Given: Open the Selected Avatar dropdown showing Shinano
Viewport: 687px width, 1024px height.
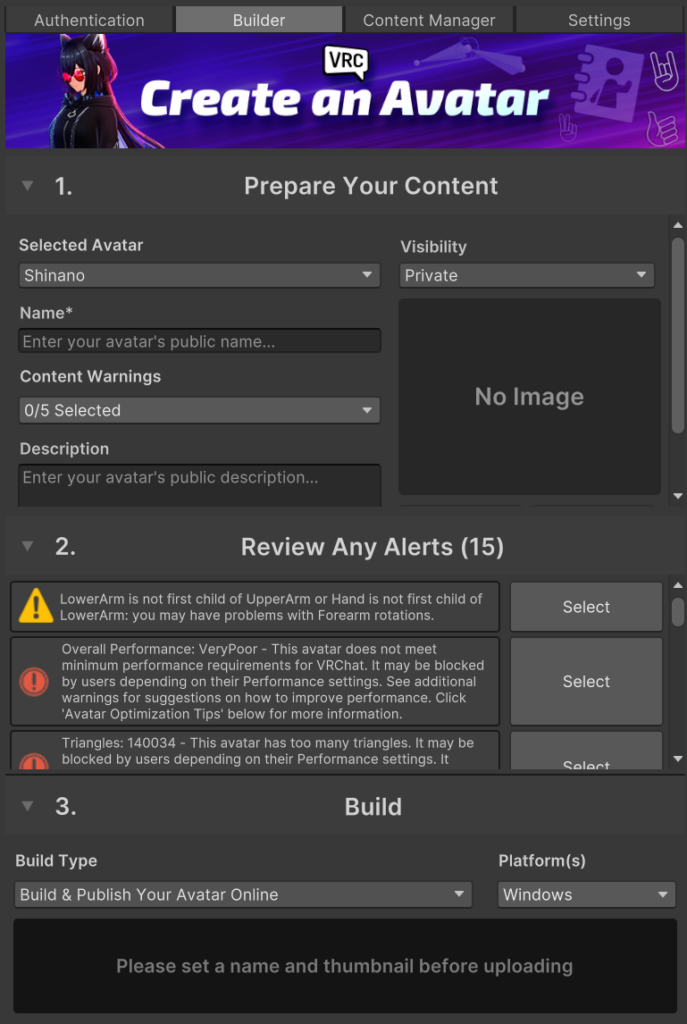Looking at the screenshot, I should point(199,275).
